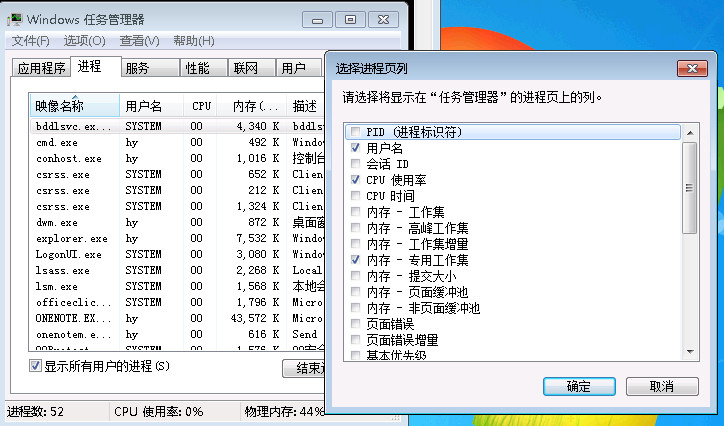The height and width of the screenshot is (426, 724).
Task: Select the officeclic... process row
Action: click(x=177, y=303)
